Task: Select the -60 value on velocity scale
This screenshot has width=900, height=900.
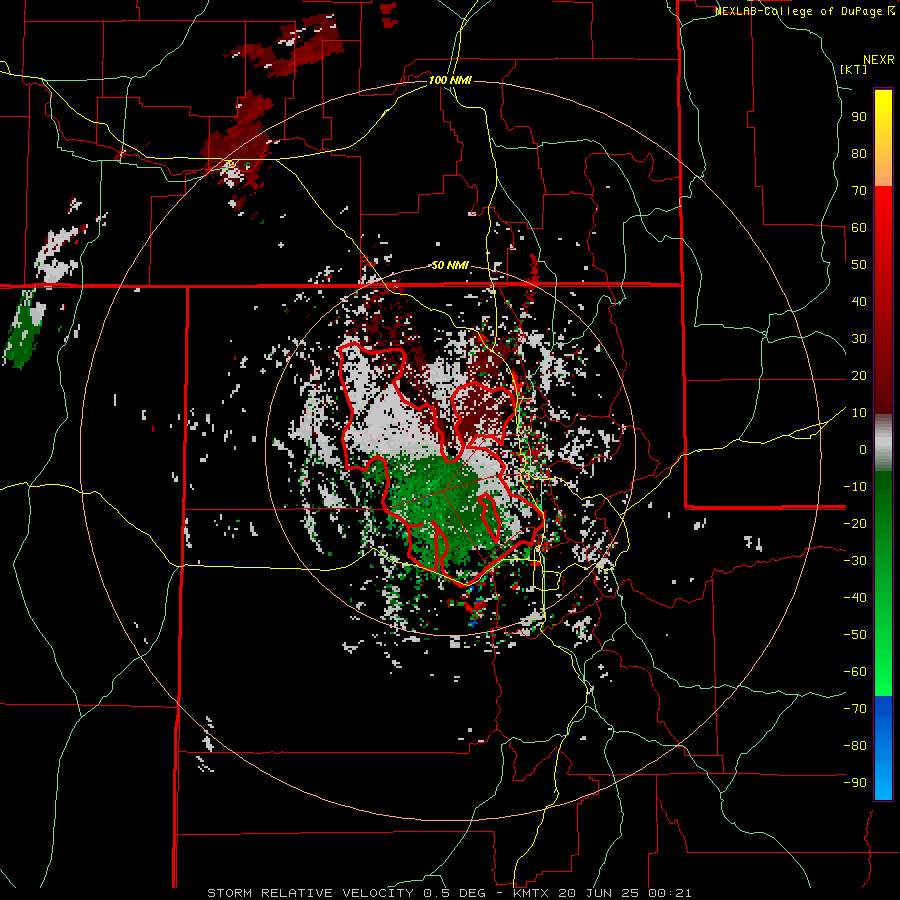Action: pyautogui.click(x=855, y=672)
